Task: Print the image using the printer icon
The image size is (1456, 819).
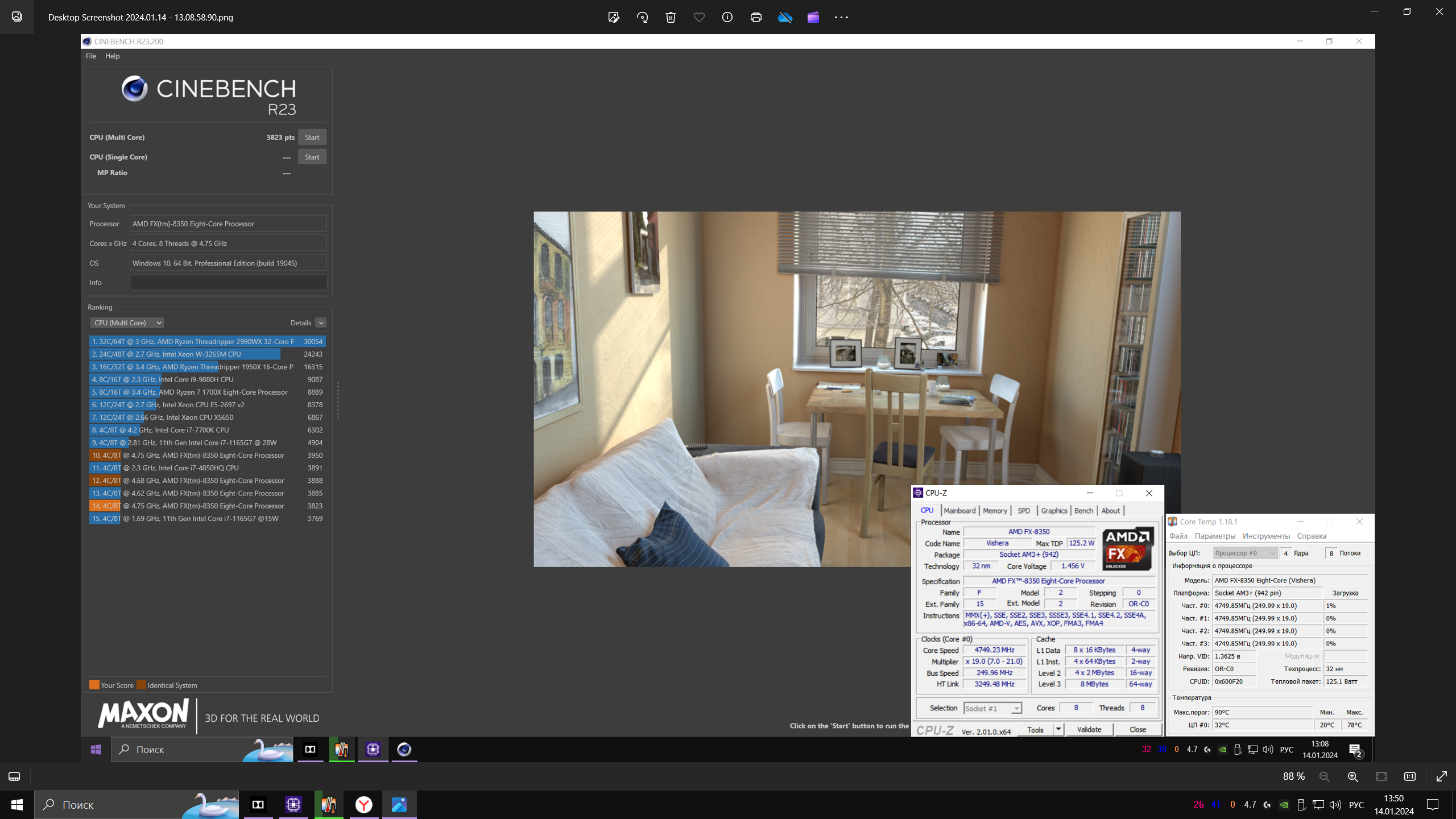Action: [756, 17]
